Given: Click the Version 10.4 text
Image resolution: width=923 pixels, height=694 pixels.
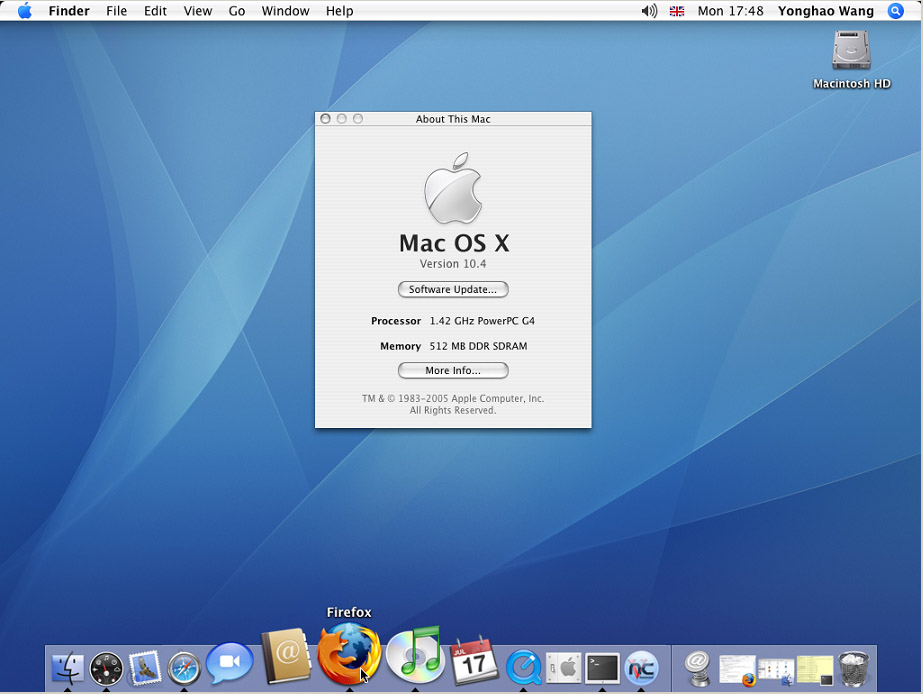Looking at the screenshot, I should [x=453, y=264].
